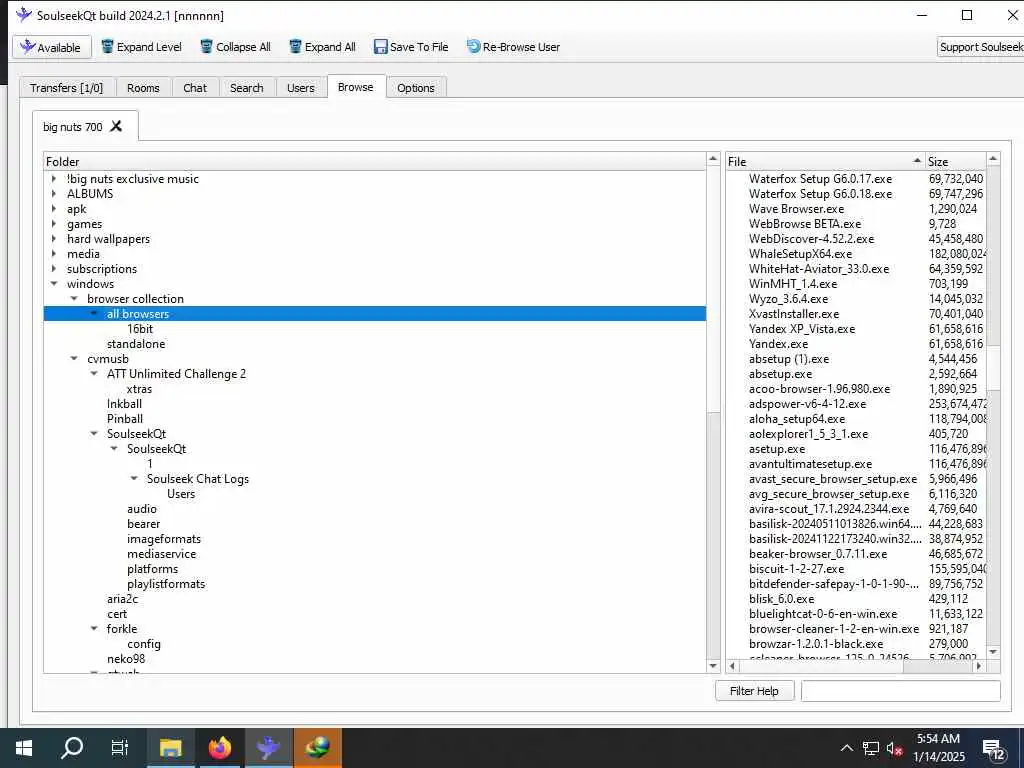
Task: Select WhaleSetupX64.exe in file list
Action: (x=800, y=253)
